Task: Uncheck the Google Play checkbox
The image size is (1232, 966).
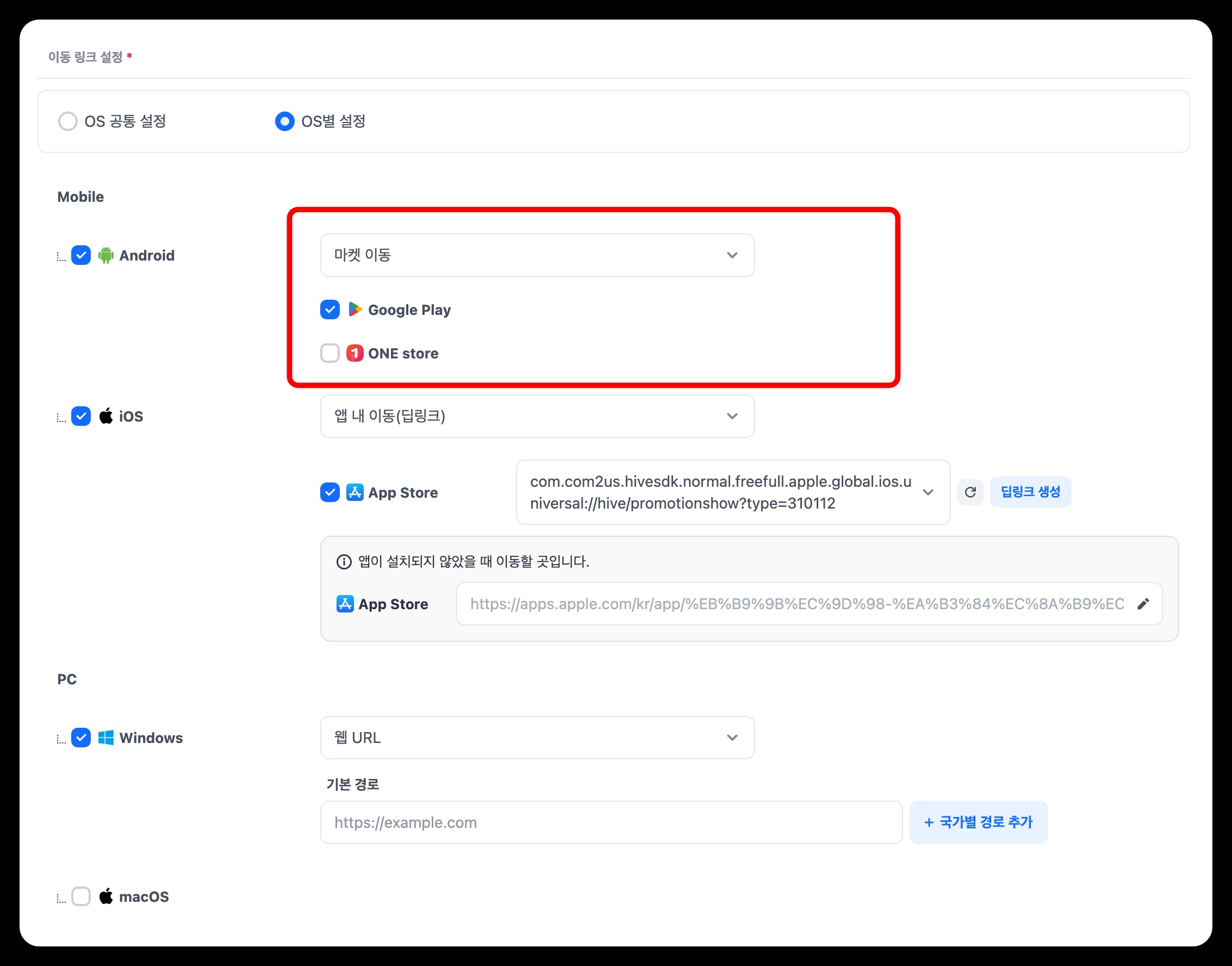Action: tap(330, 309)
